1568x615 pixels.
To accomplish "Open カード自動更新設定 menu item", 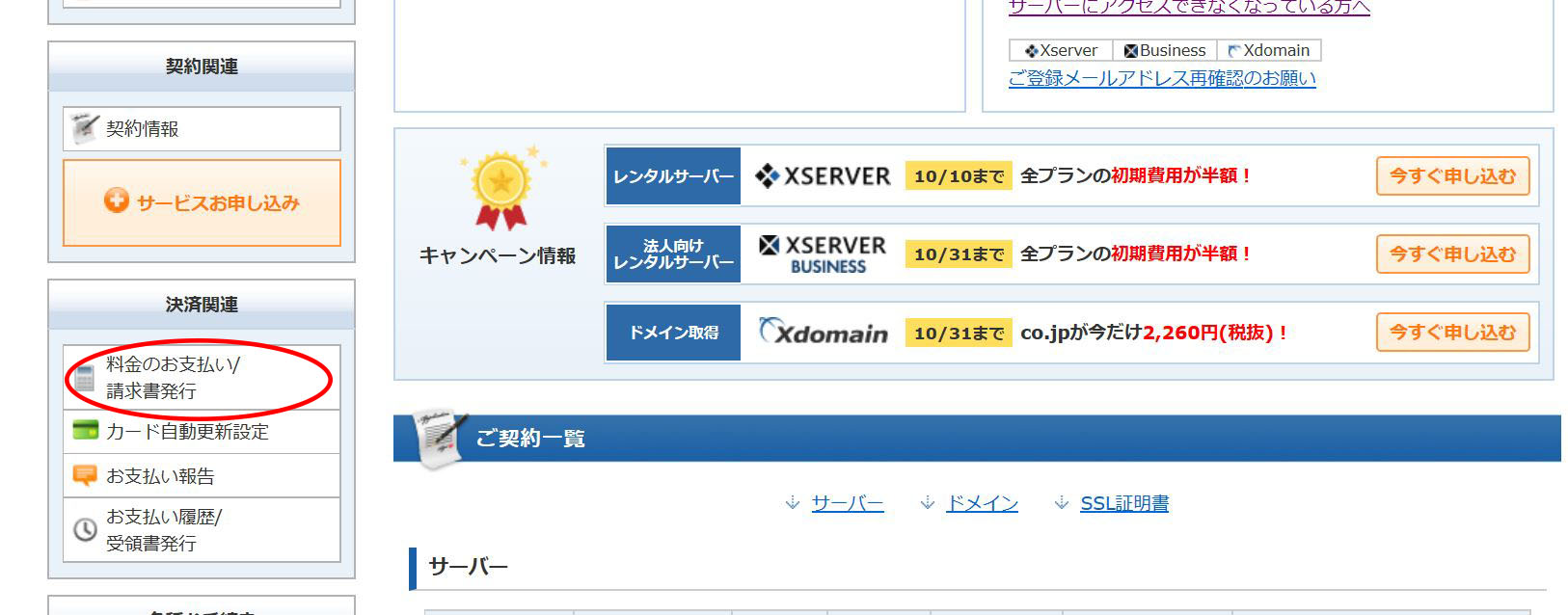I will (x=202, y=432).
